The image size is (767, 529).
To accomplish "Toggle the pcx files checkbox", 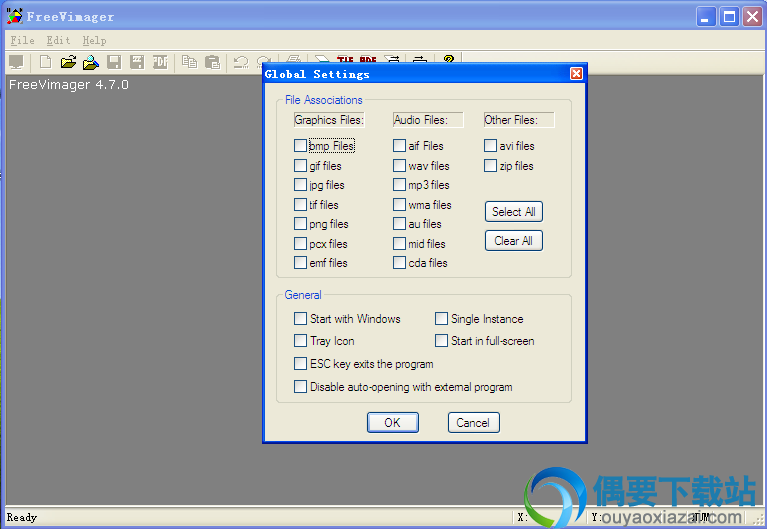I will pos(300,243).
